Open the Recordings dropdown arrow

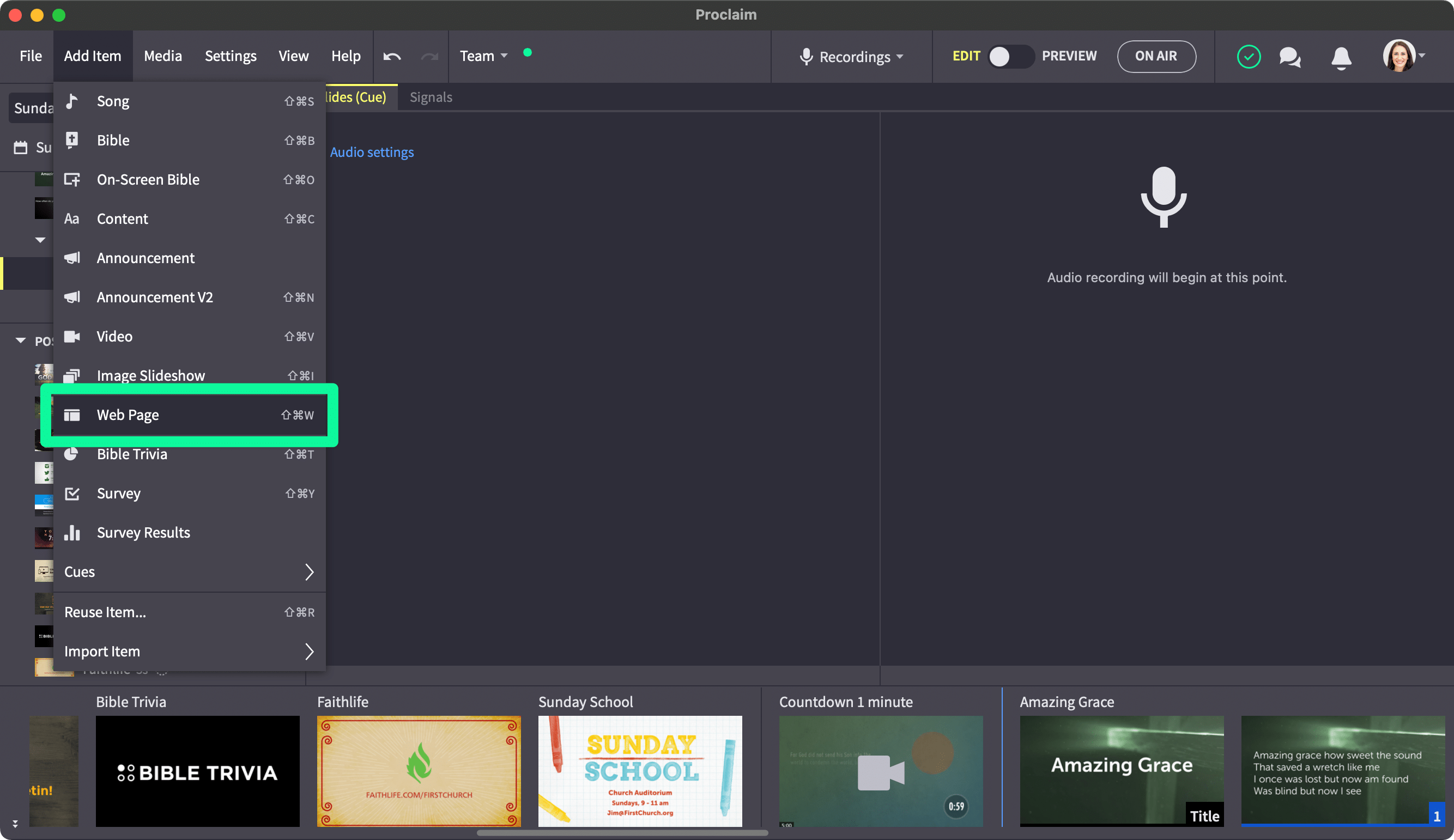pos(900,57)
